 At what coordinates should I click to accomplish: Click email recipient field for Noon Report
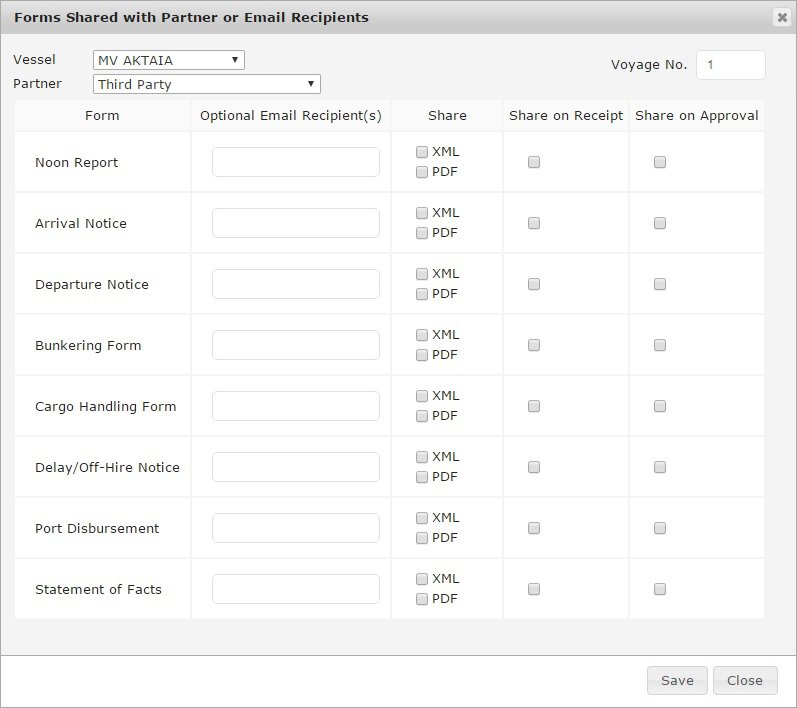pos(296,162)
